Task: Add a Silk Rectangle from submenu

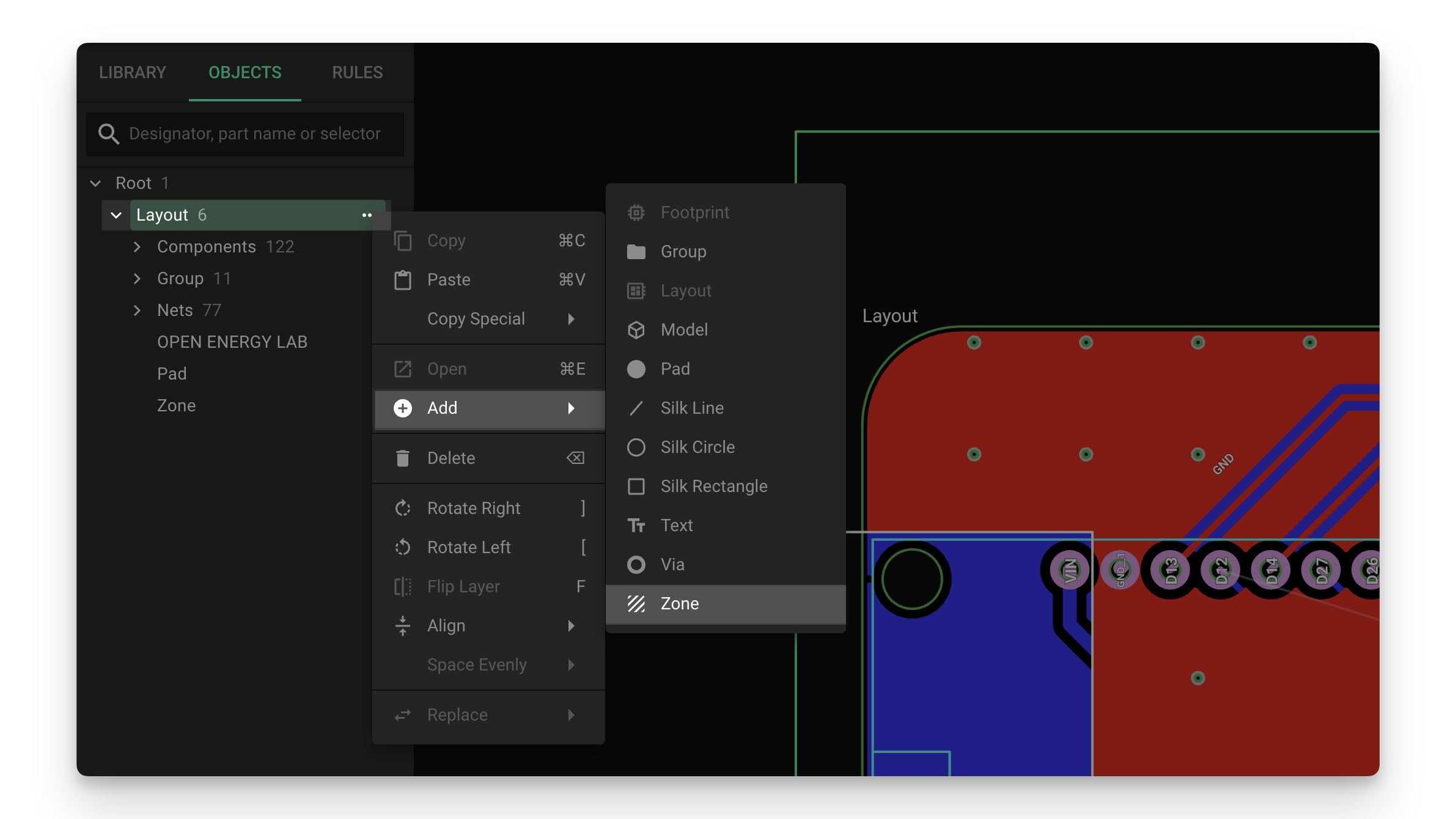Action: tap(726, 487)
